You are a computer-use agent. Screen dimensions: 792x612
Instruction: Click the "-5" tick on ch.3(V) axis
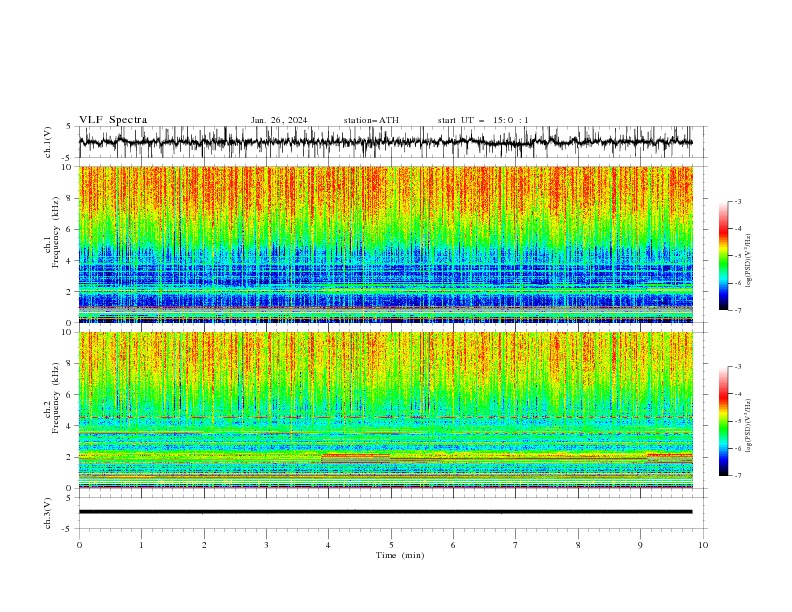(x=68, y=529)
